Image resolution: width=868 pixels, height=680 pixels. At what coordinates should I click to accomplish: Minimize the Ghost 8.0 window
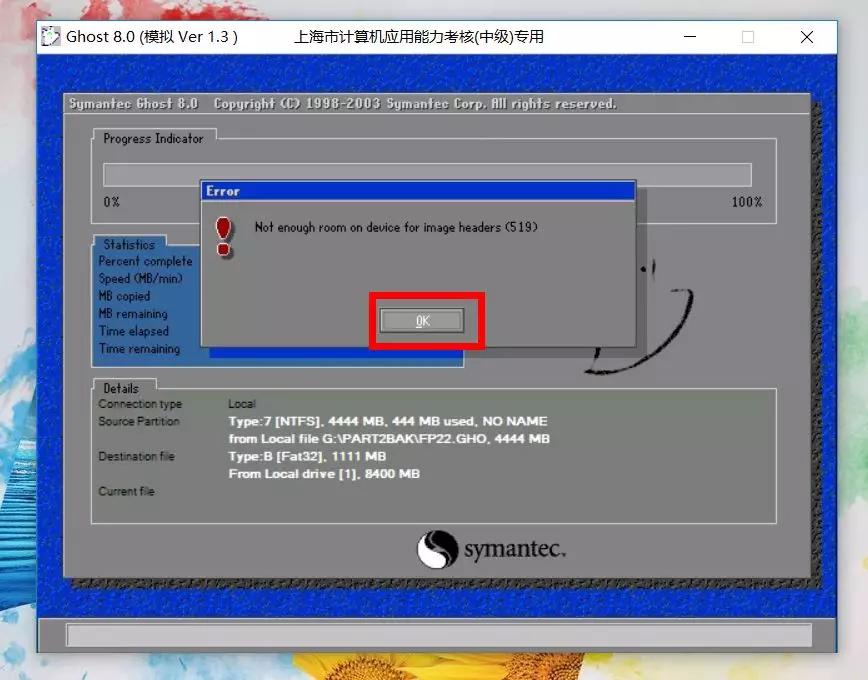point(691,37)
